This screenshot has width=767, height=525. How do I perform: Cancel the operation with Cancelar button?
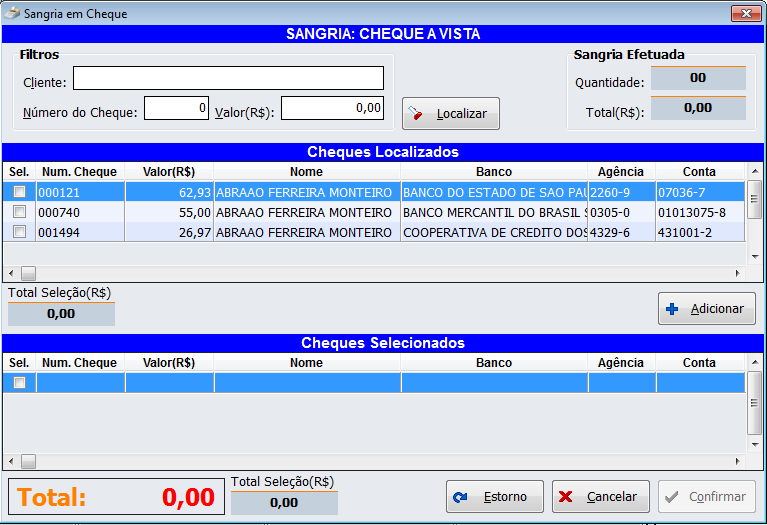(x=600, y=497)
